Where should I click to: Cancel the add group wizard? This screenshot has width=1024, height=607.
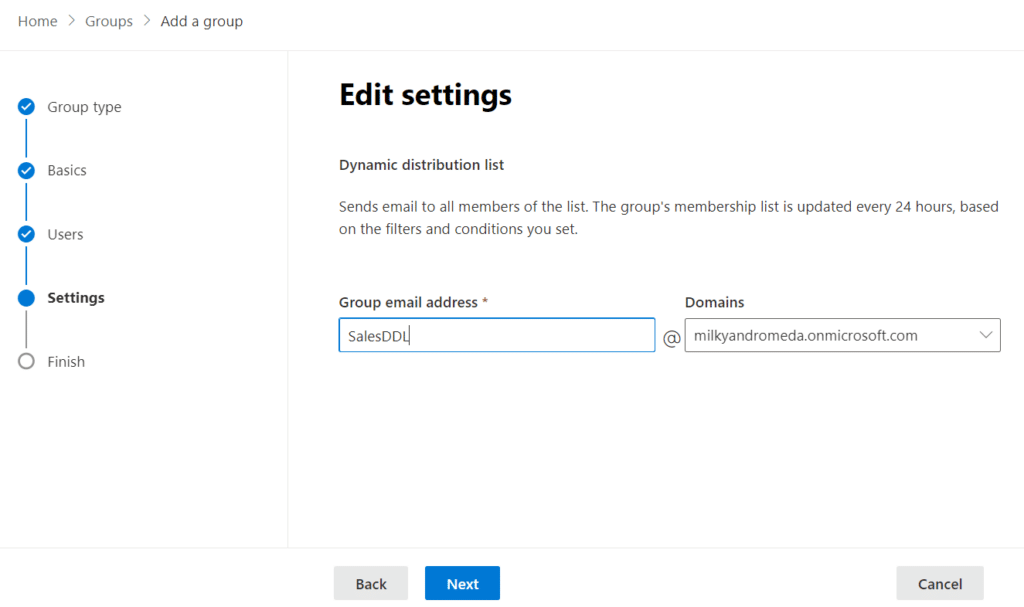(939, 584)
